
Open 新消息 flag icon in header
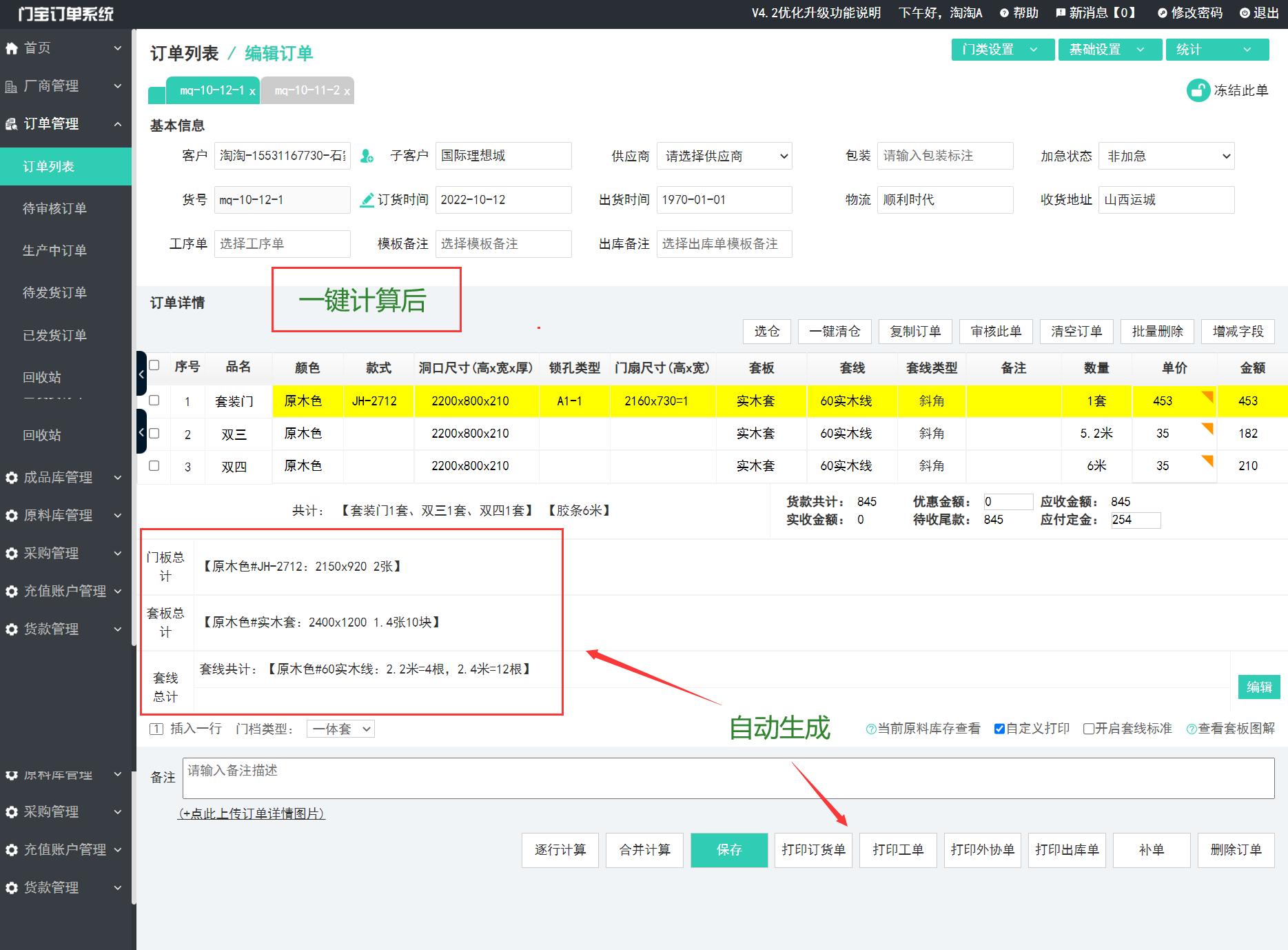(x=1061, y=13)
